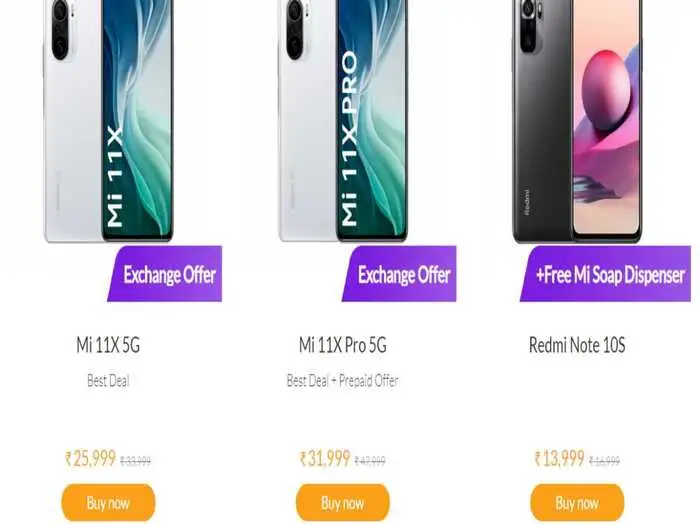Click the struck-through ₹47,999 original price
Viewport: 700px width, 525px height.
(x=370, y=460)
